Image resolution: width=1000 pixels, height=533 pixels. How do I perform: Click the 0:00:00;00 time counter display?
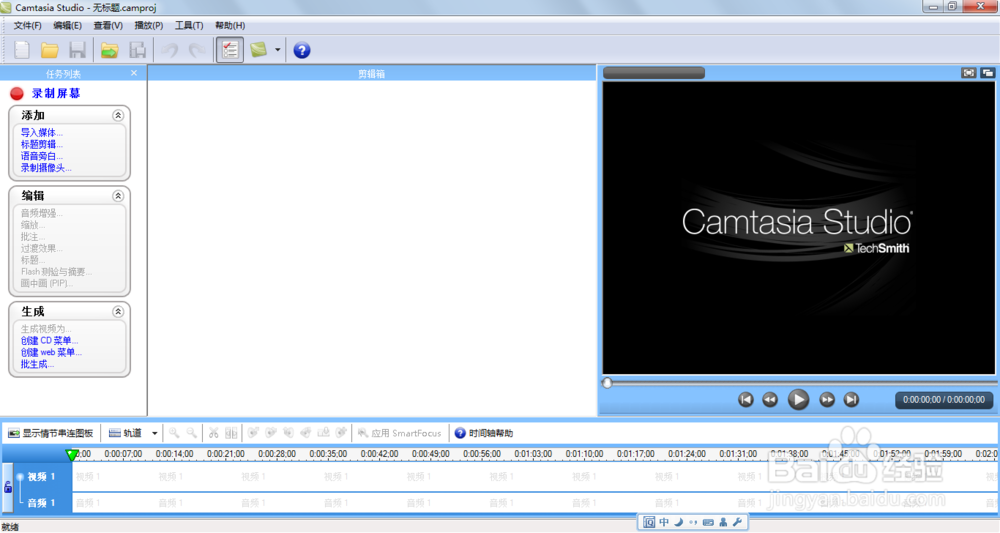944,400
